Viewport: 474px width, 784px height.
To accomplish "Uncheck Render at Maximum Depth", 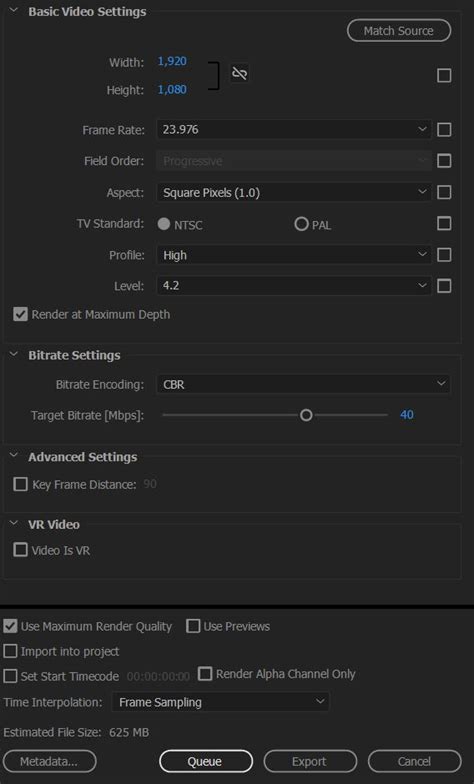I will [20, 314].
